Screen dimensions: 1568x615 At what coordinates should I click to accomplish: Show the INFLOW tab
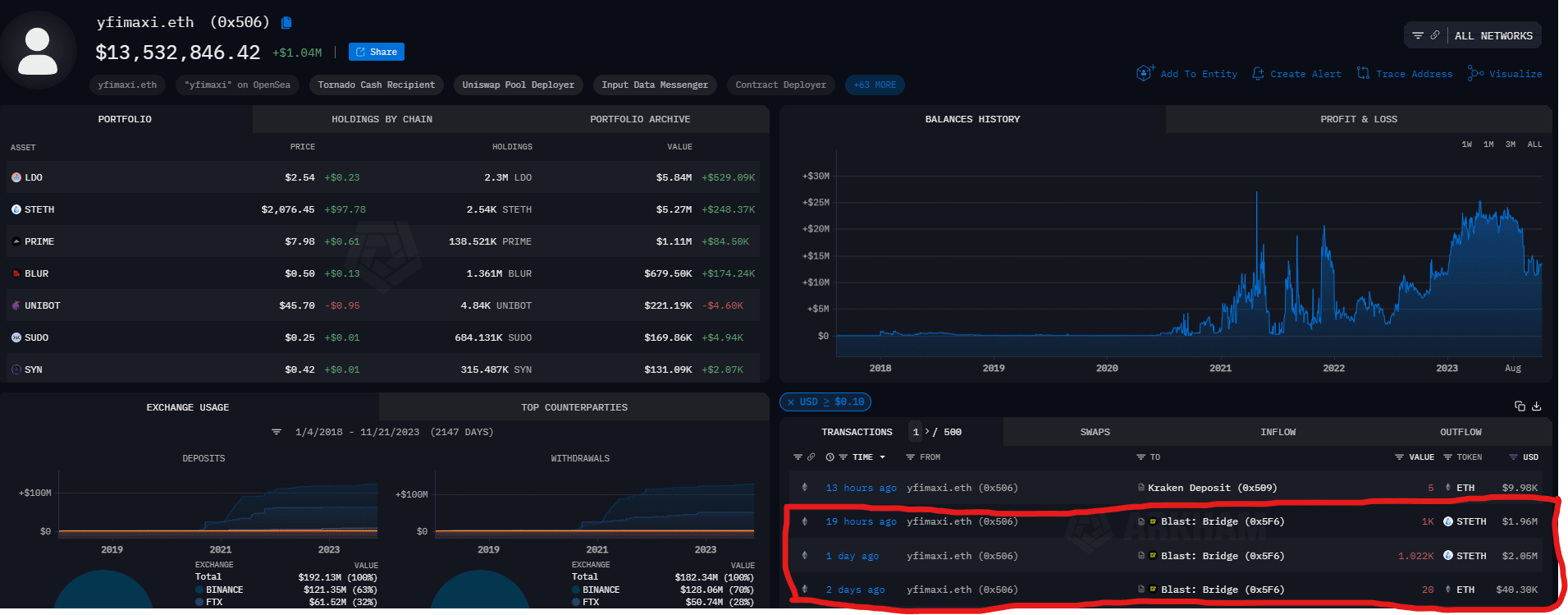point(1278,432)
